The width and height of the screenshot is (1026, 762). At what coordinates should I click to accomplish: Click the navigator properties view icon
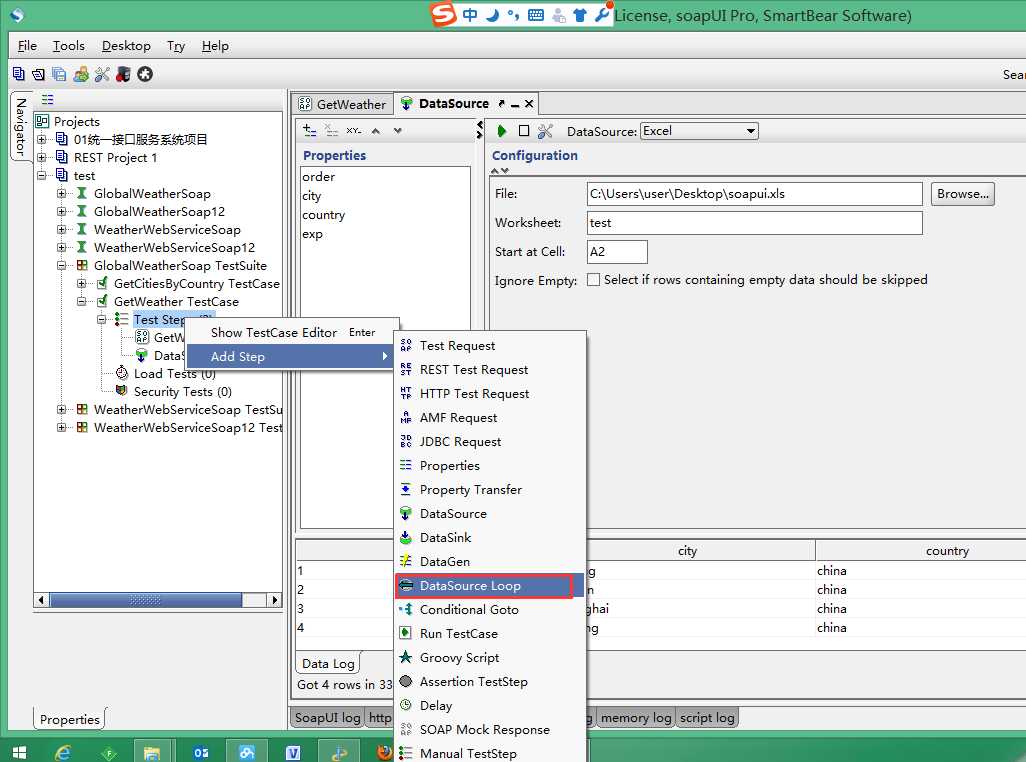47,99
